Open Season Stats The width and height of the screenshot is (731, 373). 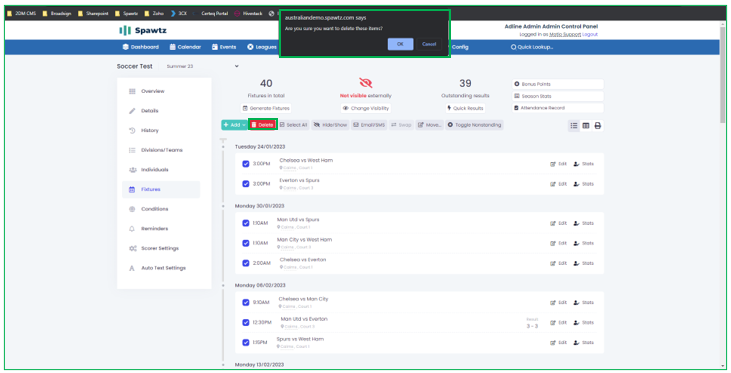click(558, 96)
